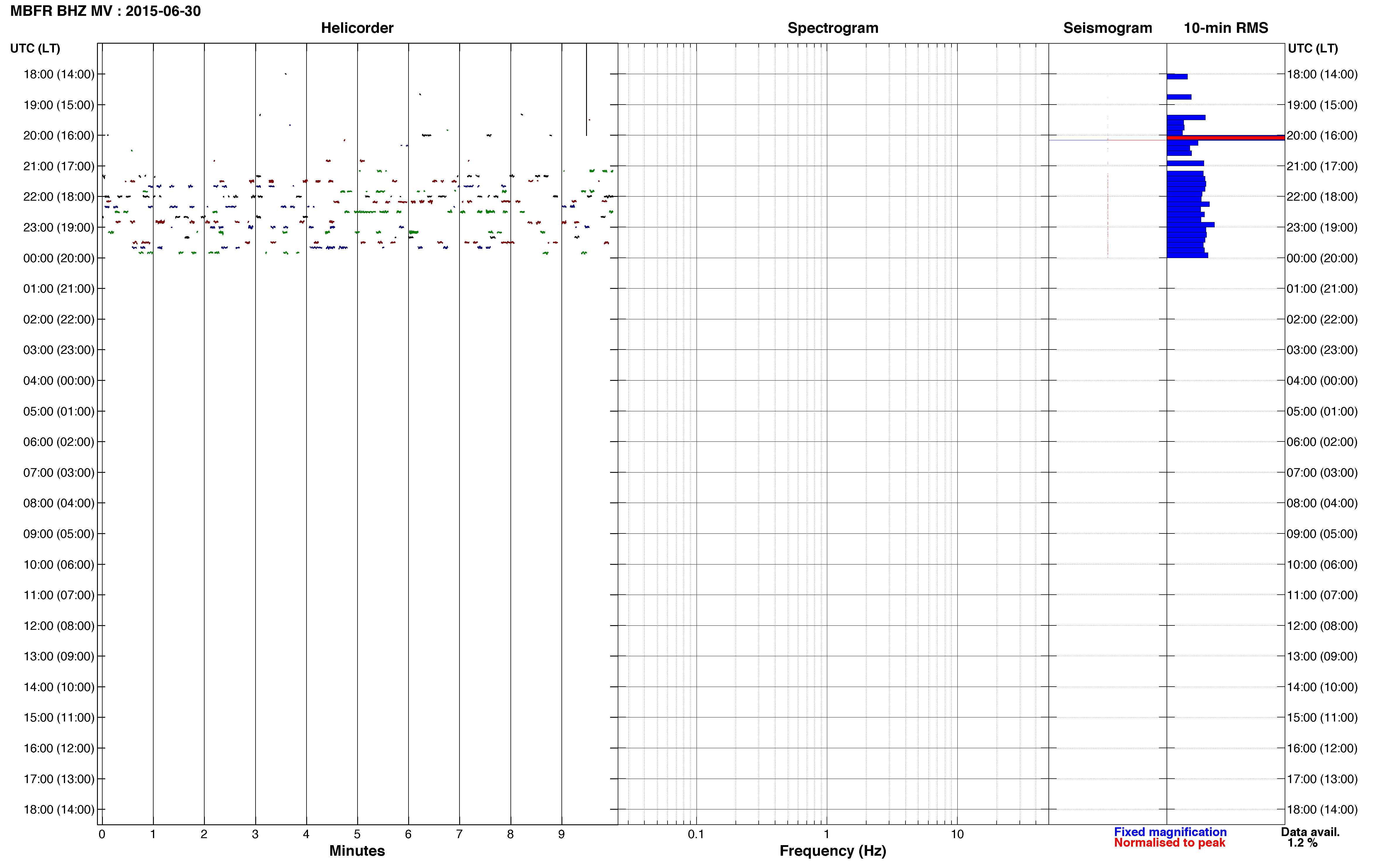Click the red peak RMS bar near 20:00

1225,138
